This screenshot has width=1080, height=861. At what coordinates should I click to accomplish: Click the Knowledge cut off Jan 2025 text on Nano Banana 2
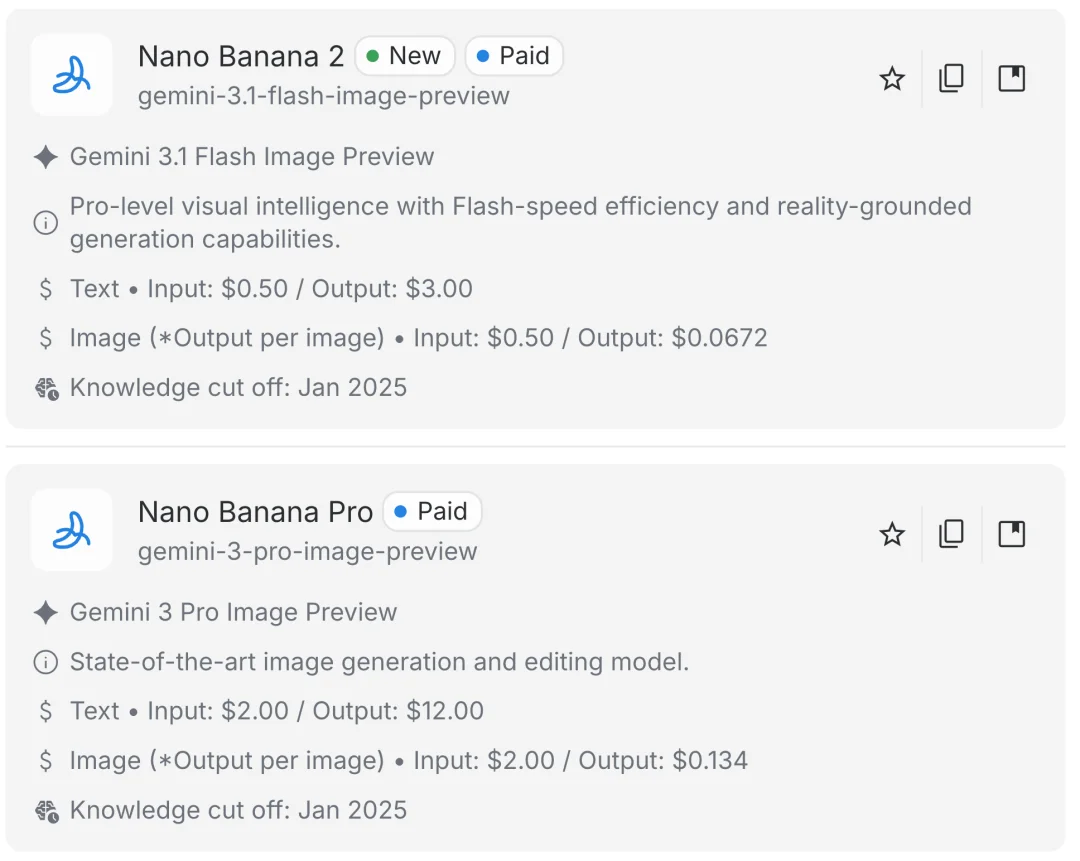[x=237, y=387]
